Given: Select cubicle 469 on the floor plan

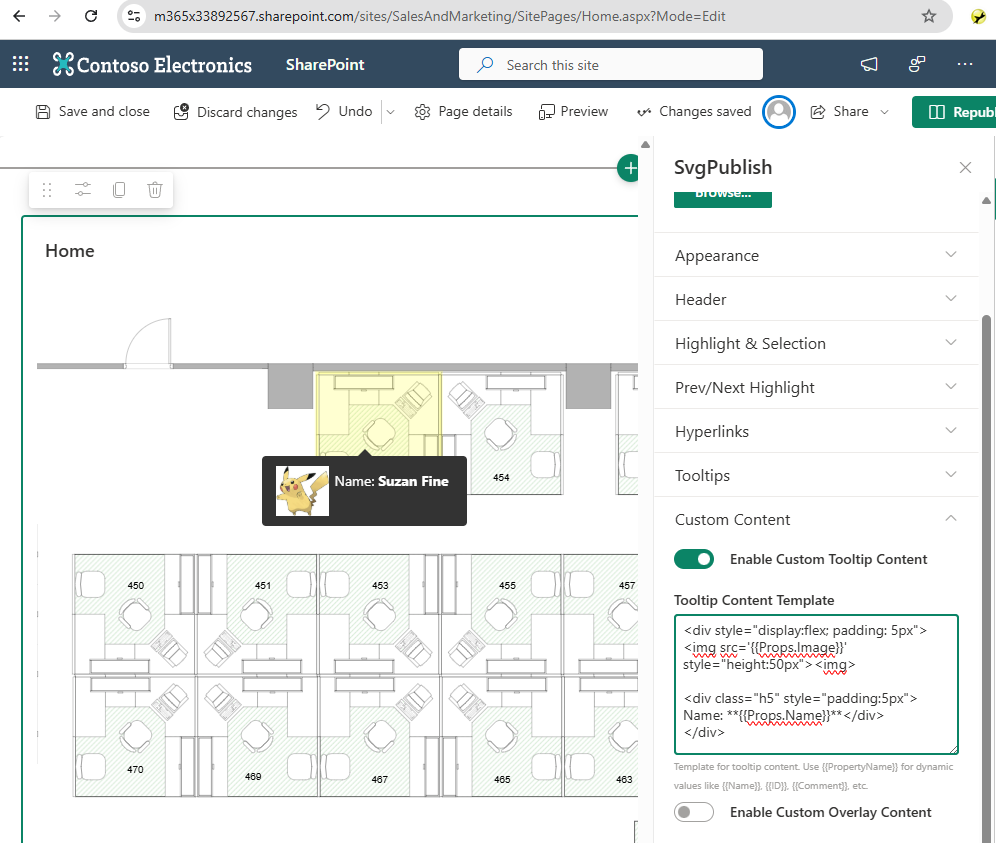Looking at the screenshot, I should point(257,736).
